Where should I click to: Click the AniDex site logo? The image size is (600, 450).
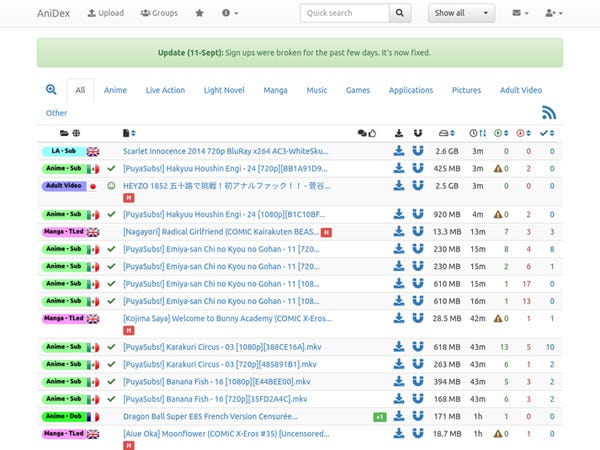(54, 13)
